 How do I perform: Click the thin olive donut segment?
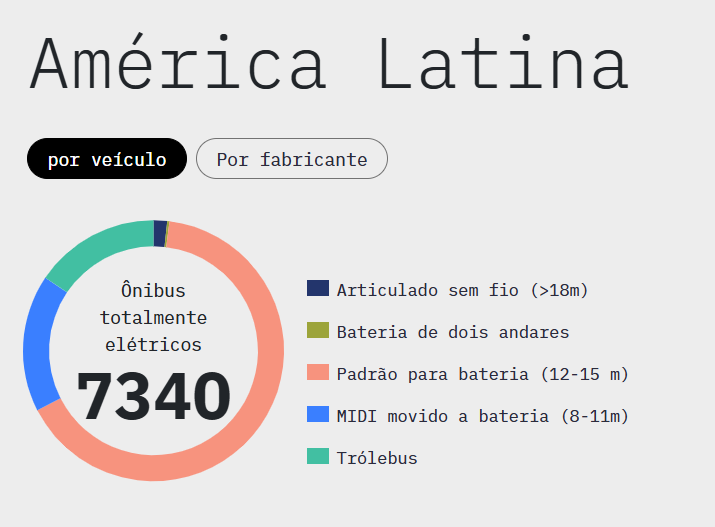(x=168, y=233)
